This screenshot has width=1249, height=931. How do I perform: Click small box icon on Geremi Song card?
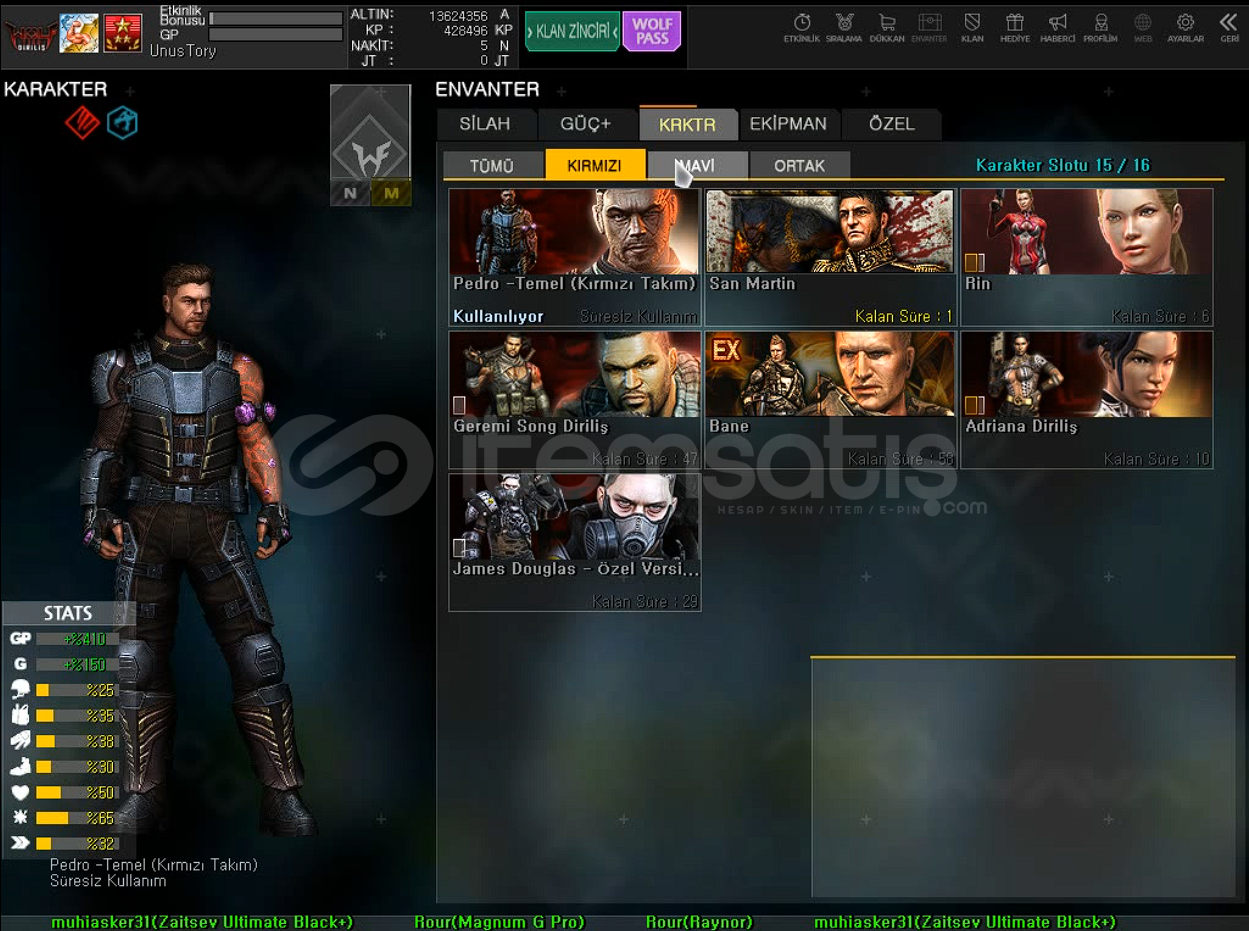click(x=460, y=405)
